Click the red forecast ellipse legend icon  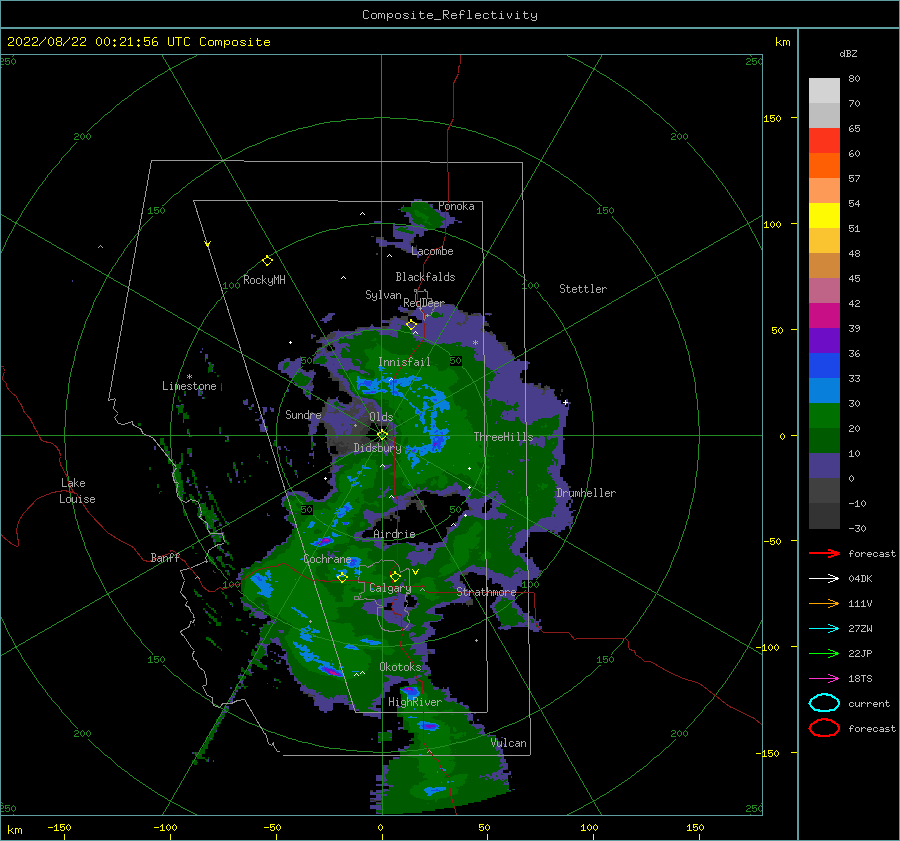coord(824,728)
